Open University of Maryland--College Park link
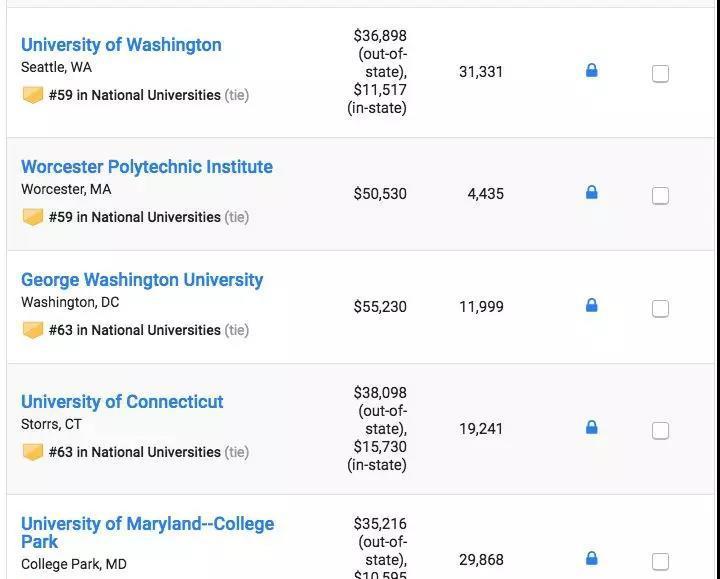720x579 pixels. (147, 524)
